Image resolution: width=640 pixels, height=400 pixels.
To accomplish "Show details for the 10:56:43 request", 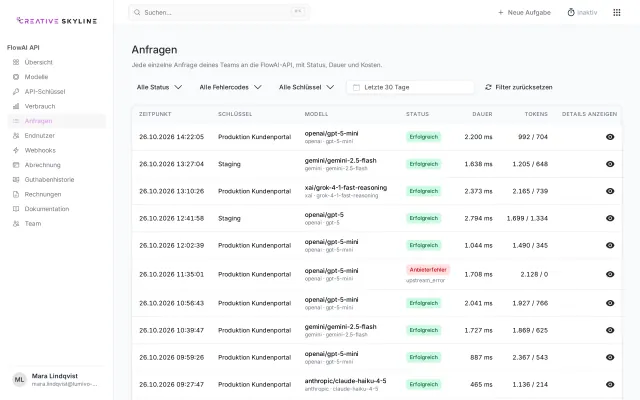I will (610, 303).
